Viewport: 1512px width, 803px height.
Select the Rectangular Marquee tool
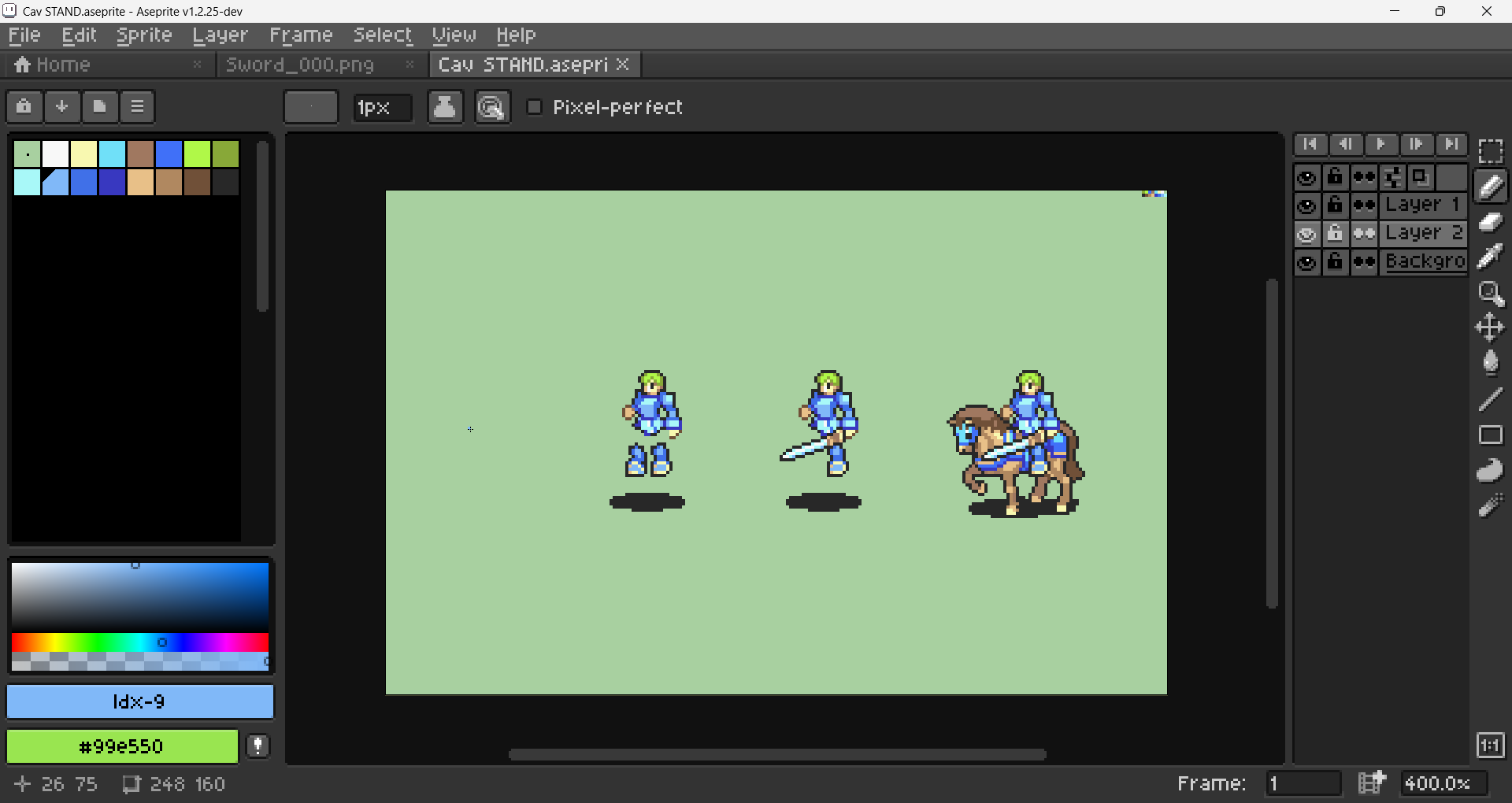pos(1491,151)
